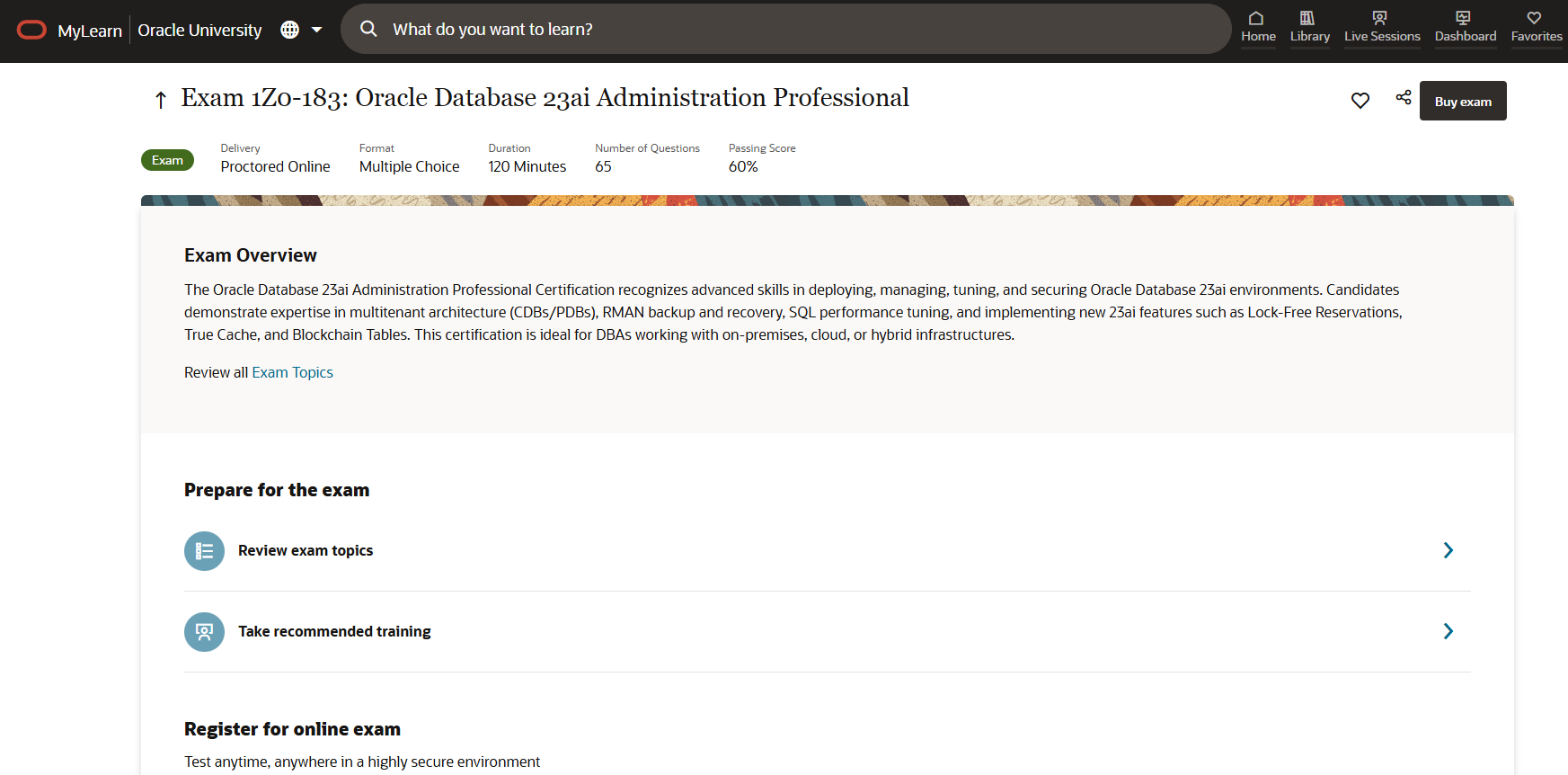Viewport: 1568px width, 775px height.
Task: Click the 'Test anytime, anywhere' description line
Action: pyautogui.click(x=362, y=762)
